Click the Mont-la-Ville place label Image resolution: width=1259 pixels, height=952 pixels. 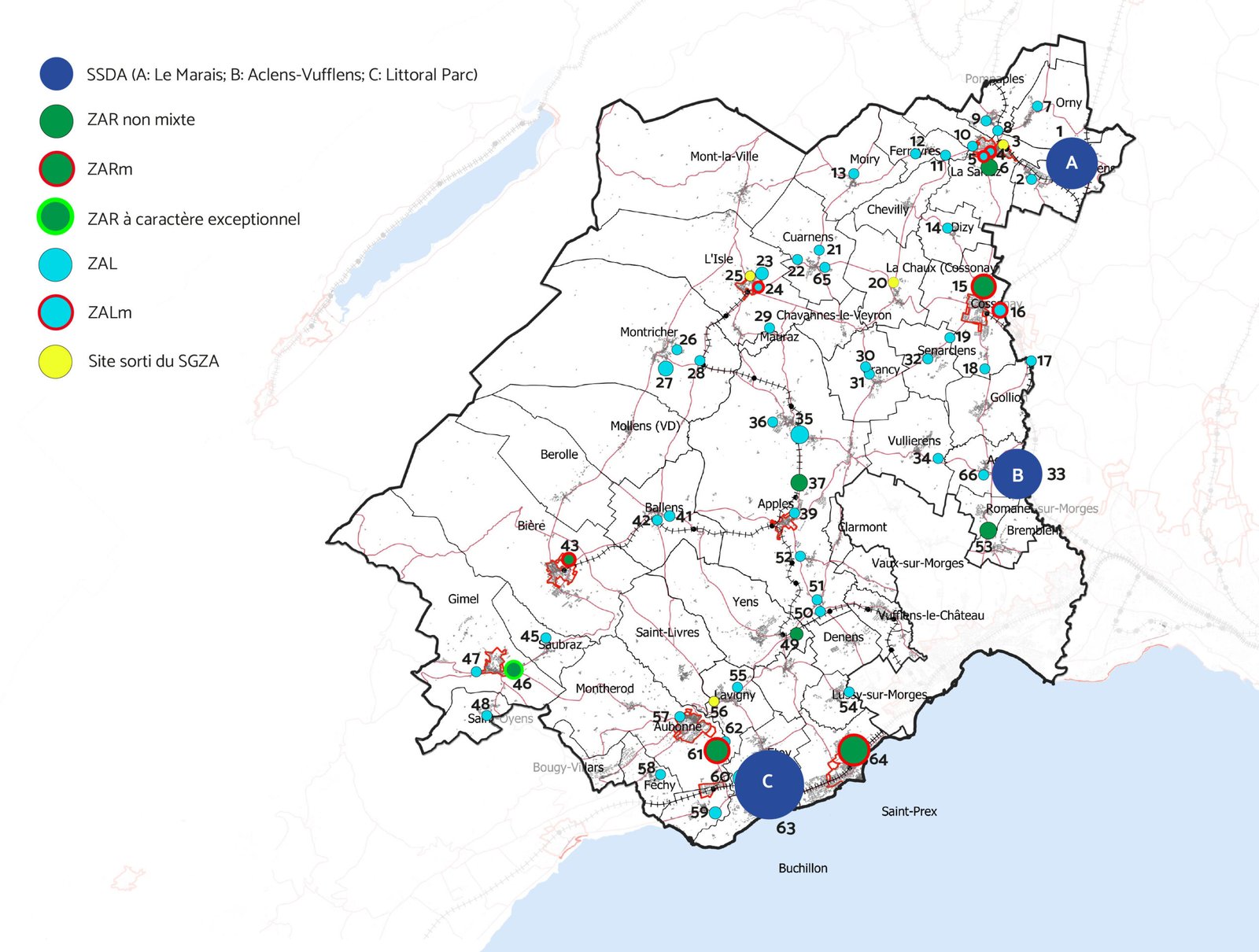(724, 157)
